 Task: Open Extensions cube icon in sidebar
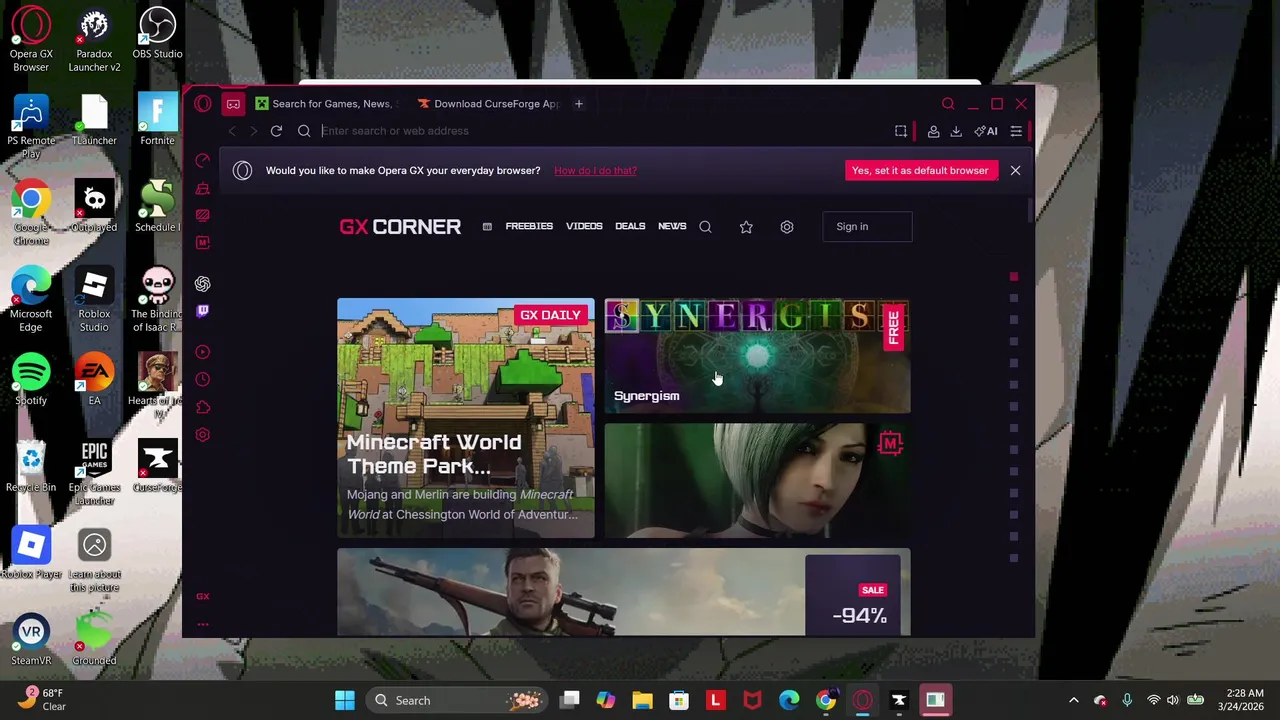(x=203, y=407)
